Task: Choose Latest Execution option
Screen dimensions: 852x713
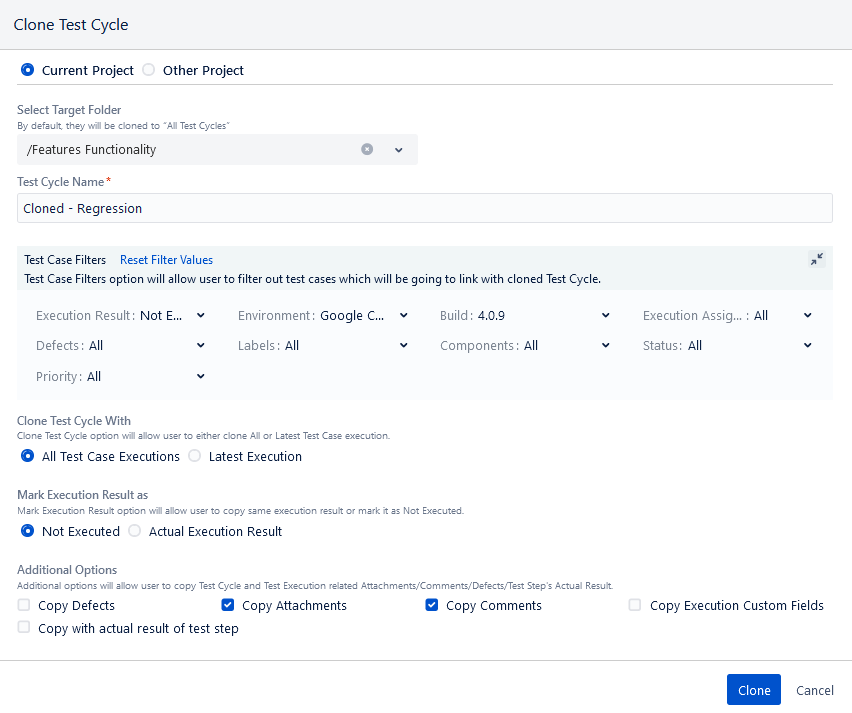Action: click(x=195, y=456)
